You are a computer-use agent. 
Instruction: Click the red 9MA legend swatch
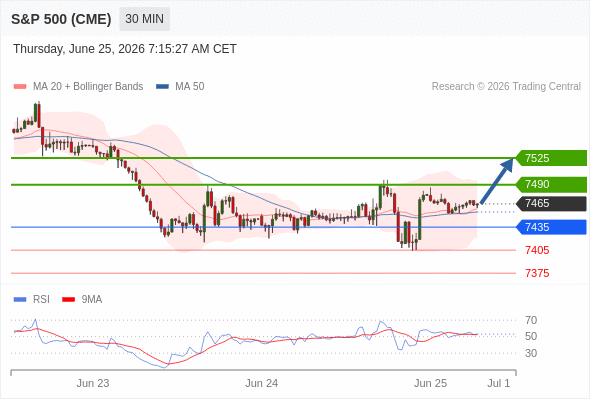tap(68, 300)
